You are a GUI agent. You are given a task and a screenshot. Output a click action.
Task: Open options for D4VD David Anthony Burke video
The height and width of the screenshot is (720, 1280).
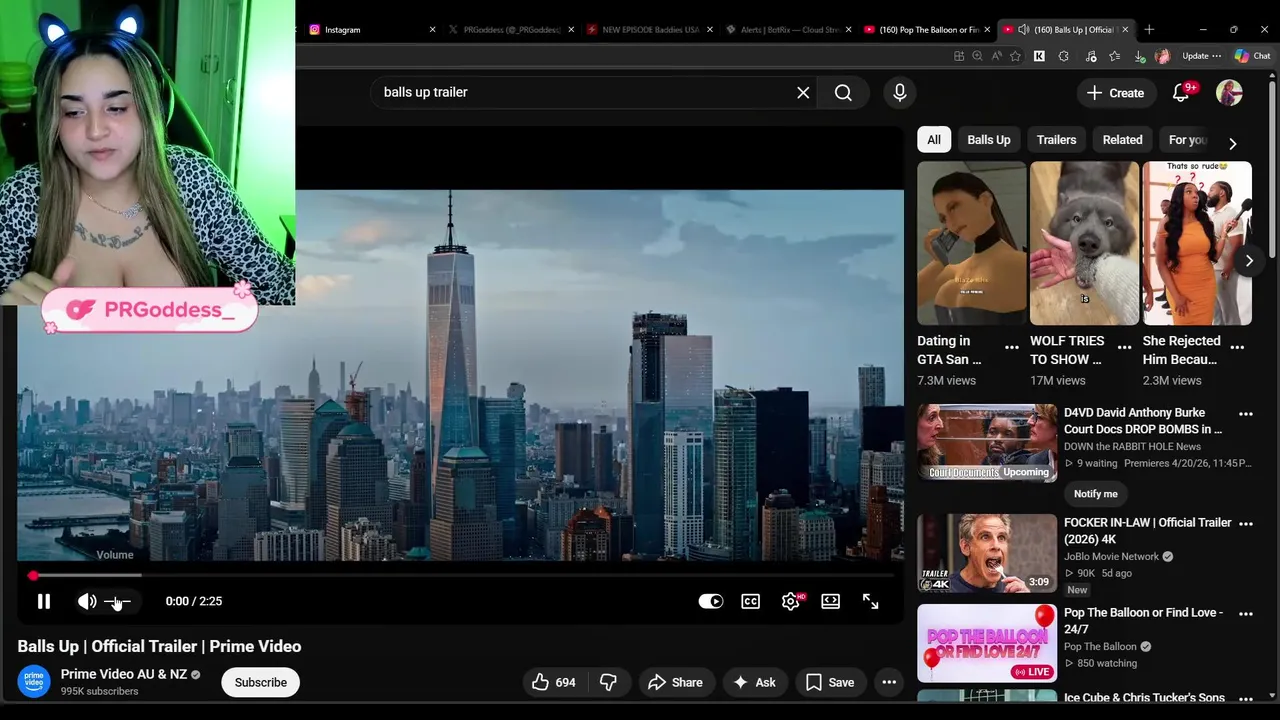pos(1245,414)
